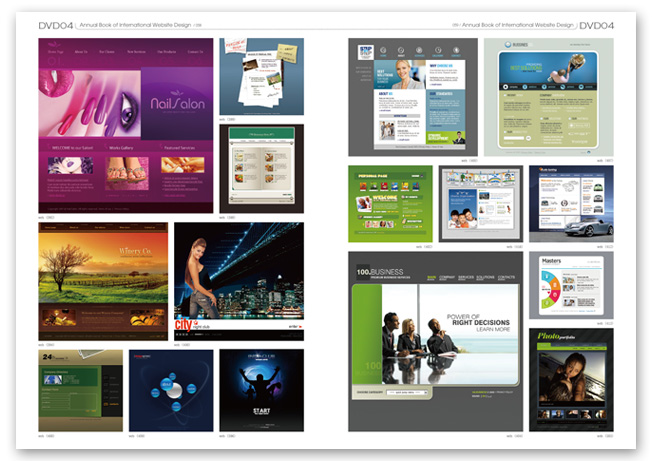The width and height of the screenshot is (652, 461).
Task: Select SERVICES in the 100.BUSINESS menu
Action: tap(466, 277)
